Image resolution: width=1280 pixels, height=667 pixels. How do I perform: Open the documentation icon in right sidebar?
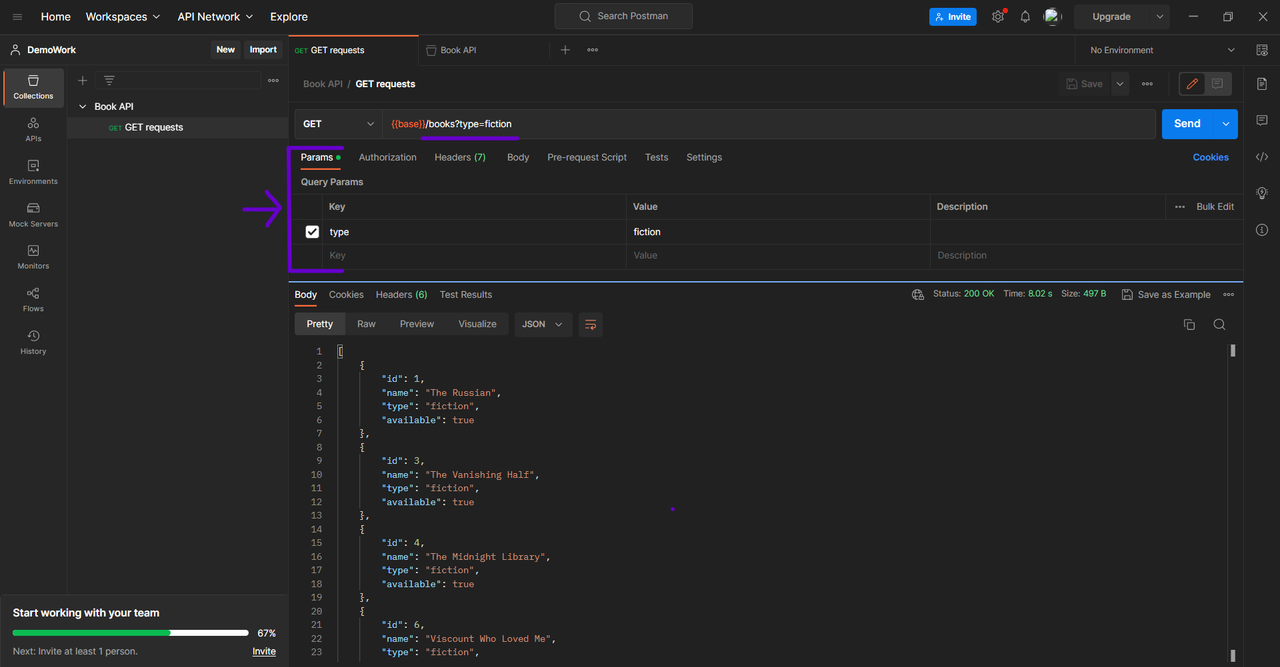[1262, 84]
